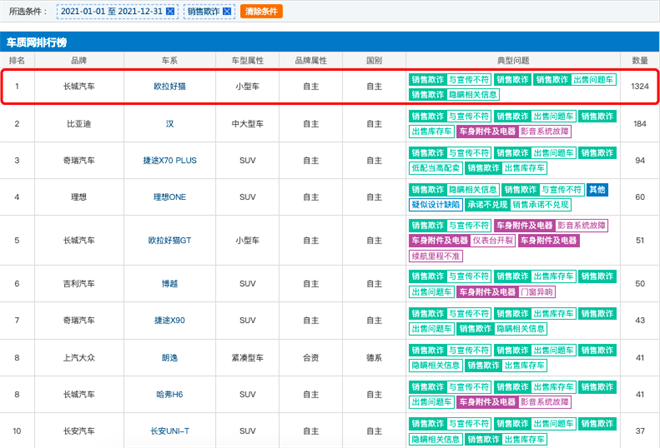Click the 续航里程不准 tag
Screen dimensions: 660x448
436,256
